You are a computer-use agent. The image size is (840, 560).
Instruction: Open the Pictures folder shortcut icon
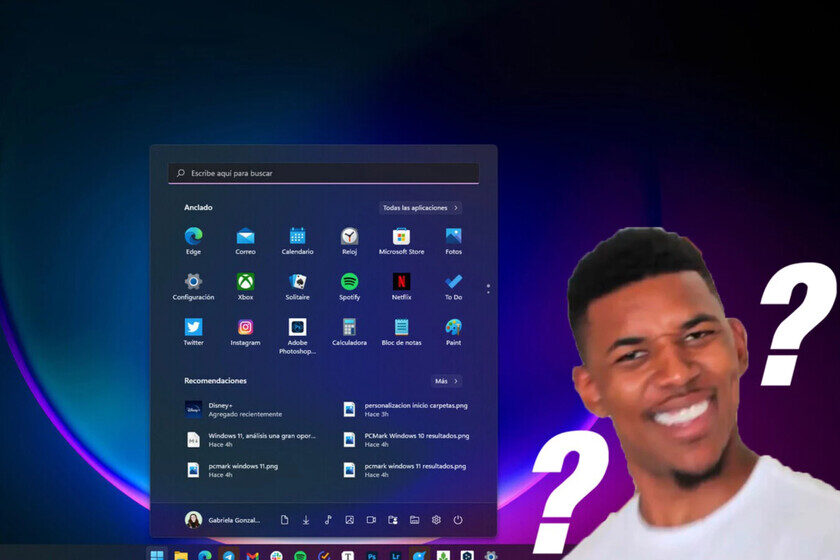click(x=349, y=520)
